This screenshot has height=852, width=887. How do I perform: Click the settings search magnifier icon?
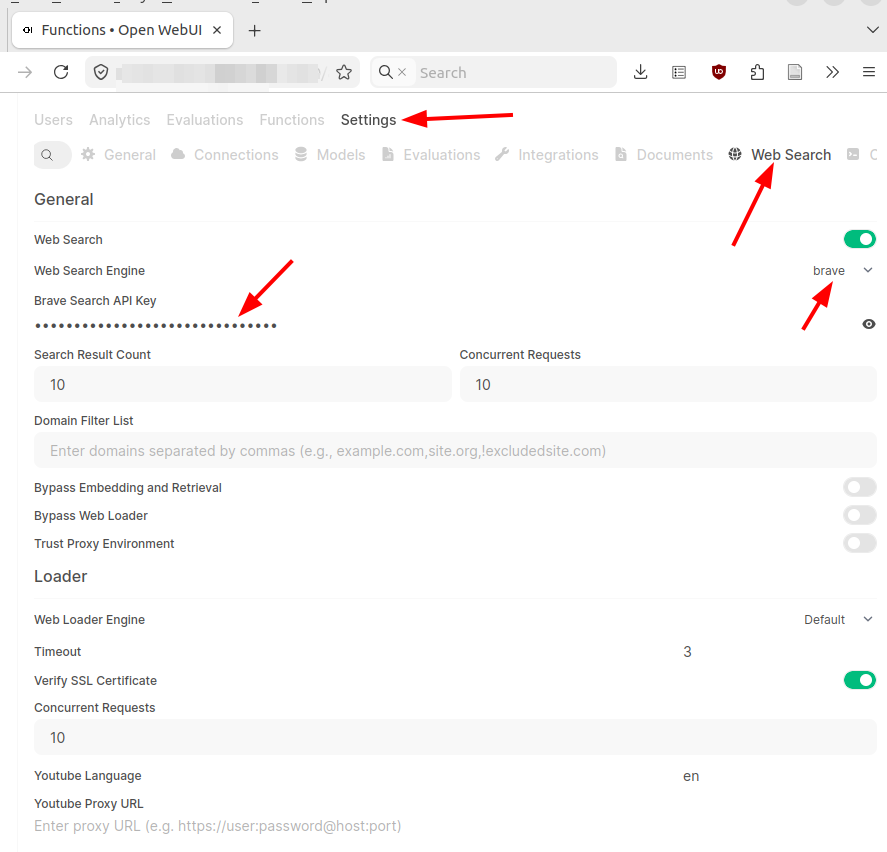[48, 155]
